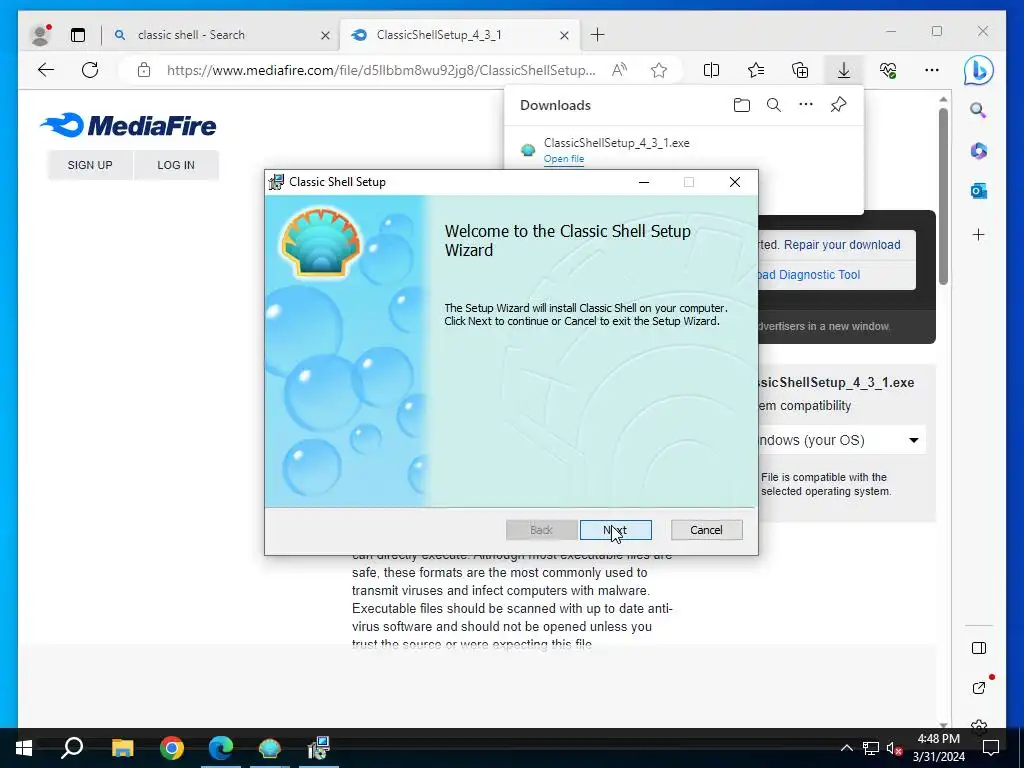Expand the Windows (your OS) dropdown

click(x=841, y=440)
